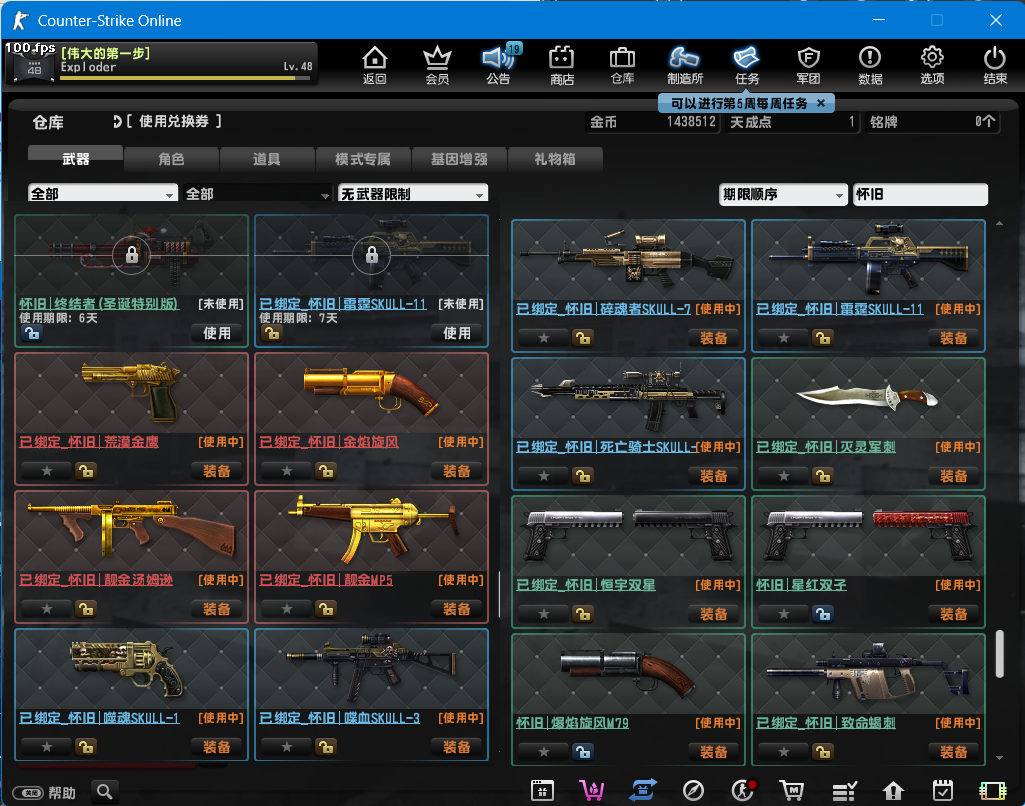Viewport: 1025px width, 806px height.
Task: Click 装备 for 噬魂SKULL-1
Action: (x=216, y=747)
